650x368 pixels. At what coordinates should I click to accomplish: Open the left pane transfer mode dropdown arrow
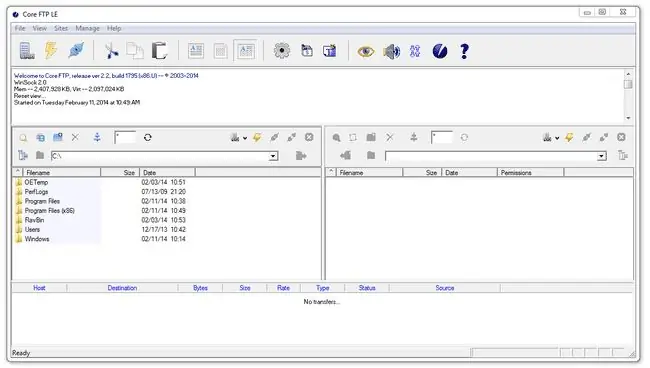click(245, 138)
